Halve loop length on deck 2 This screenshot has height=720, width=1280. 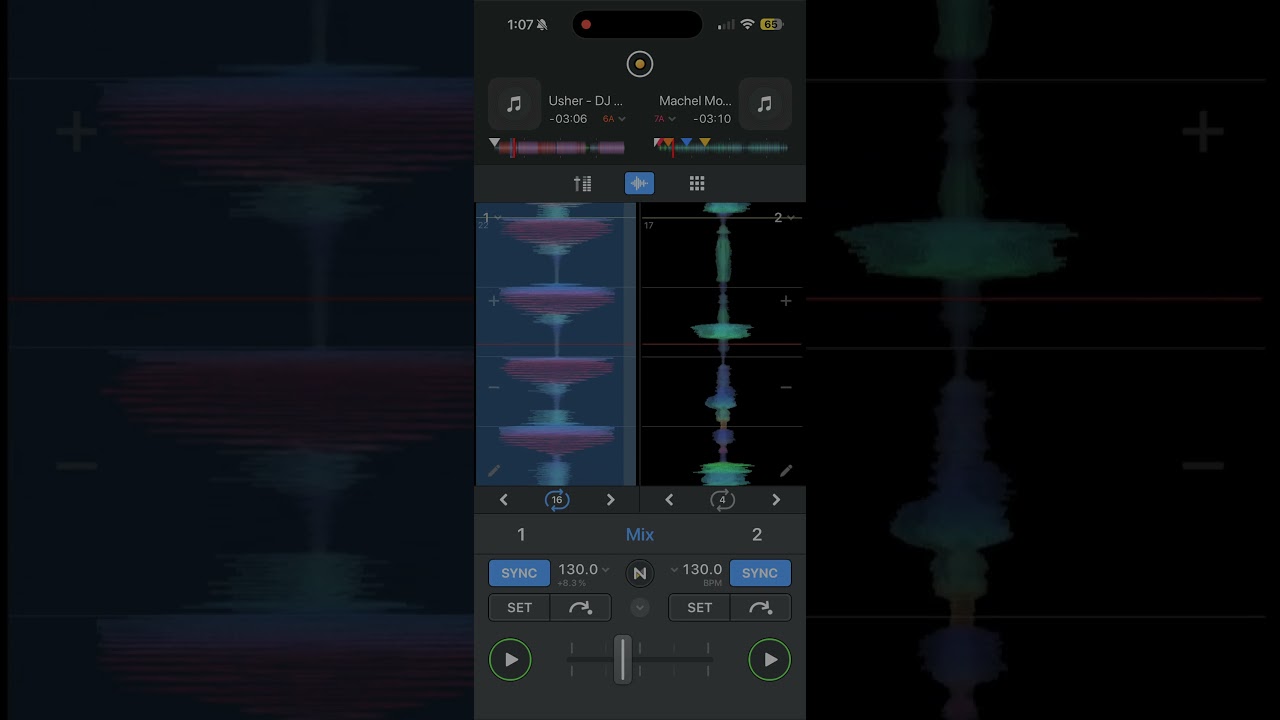point(669,500)
